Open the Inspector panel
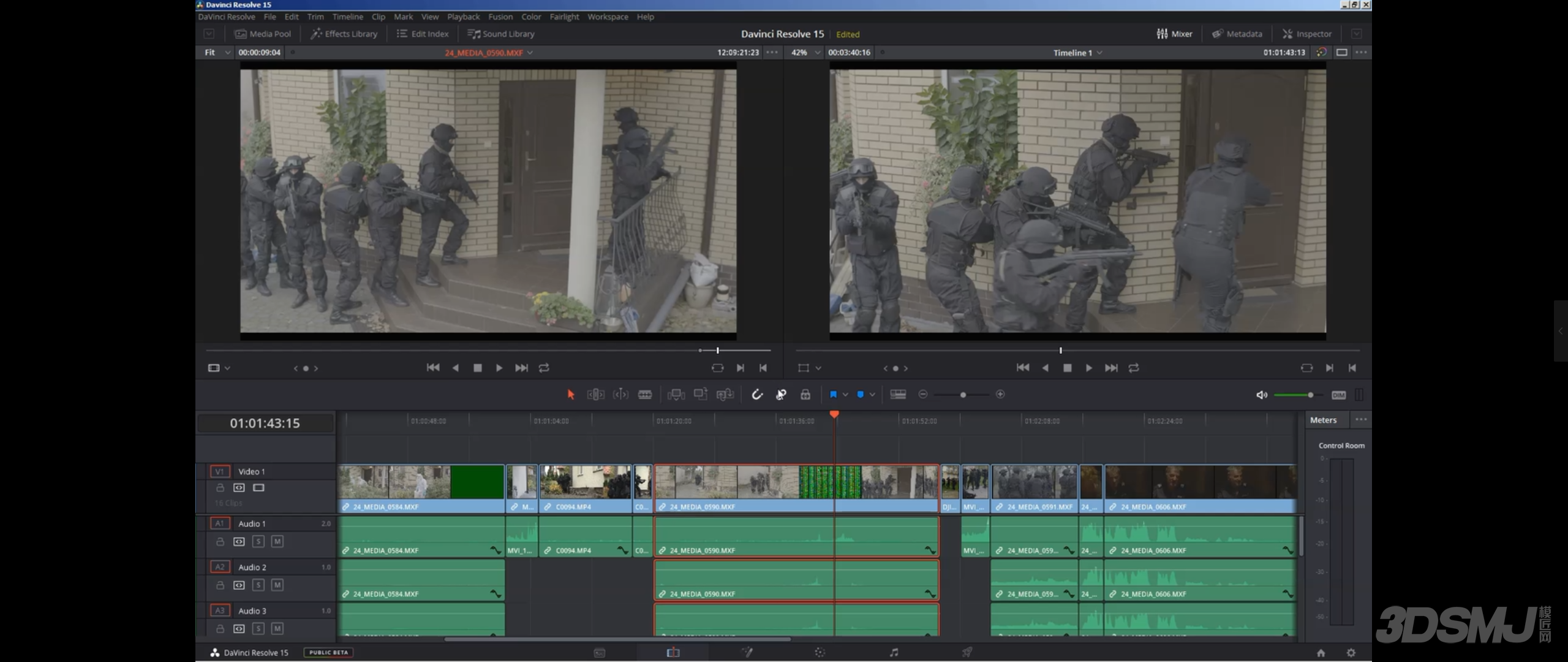 1307,34
